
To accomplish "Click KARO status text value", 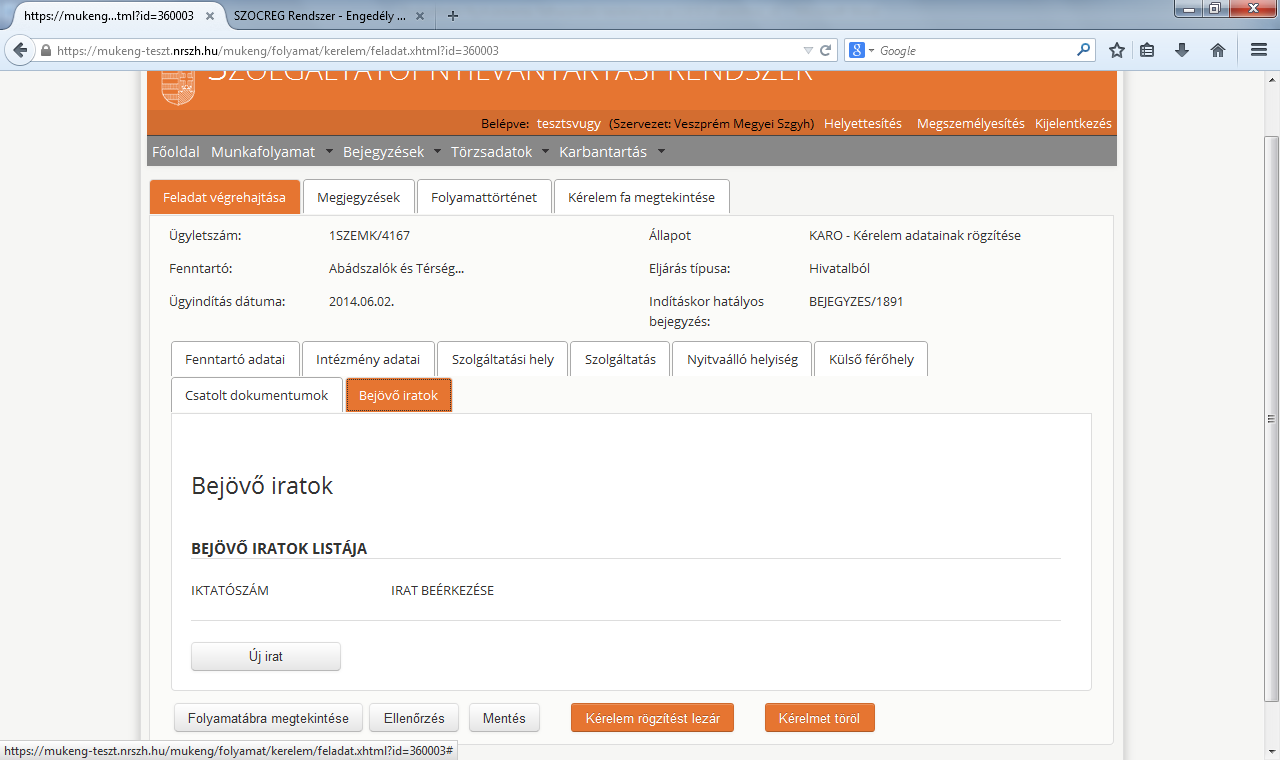I will click(x=915, y=235).
